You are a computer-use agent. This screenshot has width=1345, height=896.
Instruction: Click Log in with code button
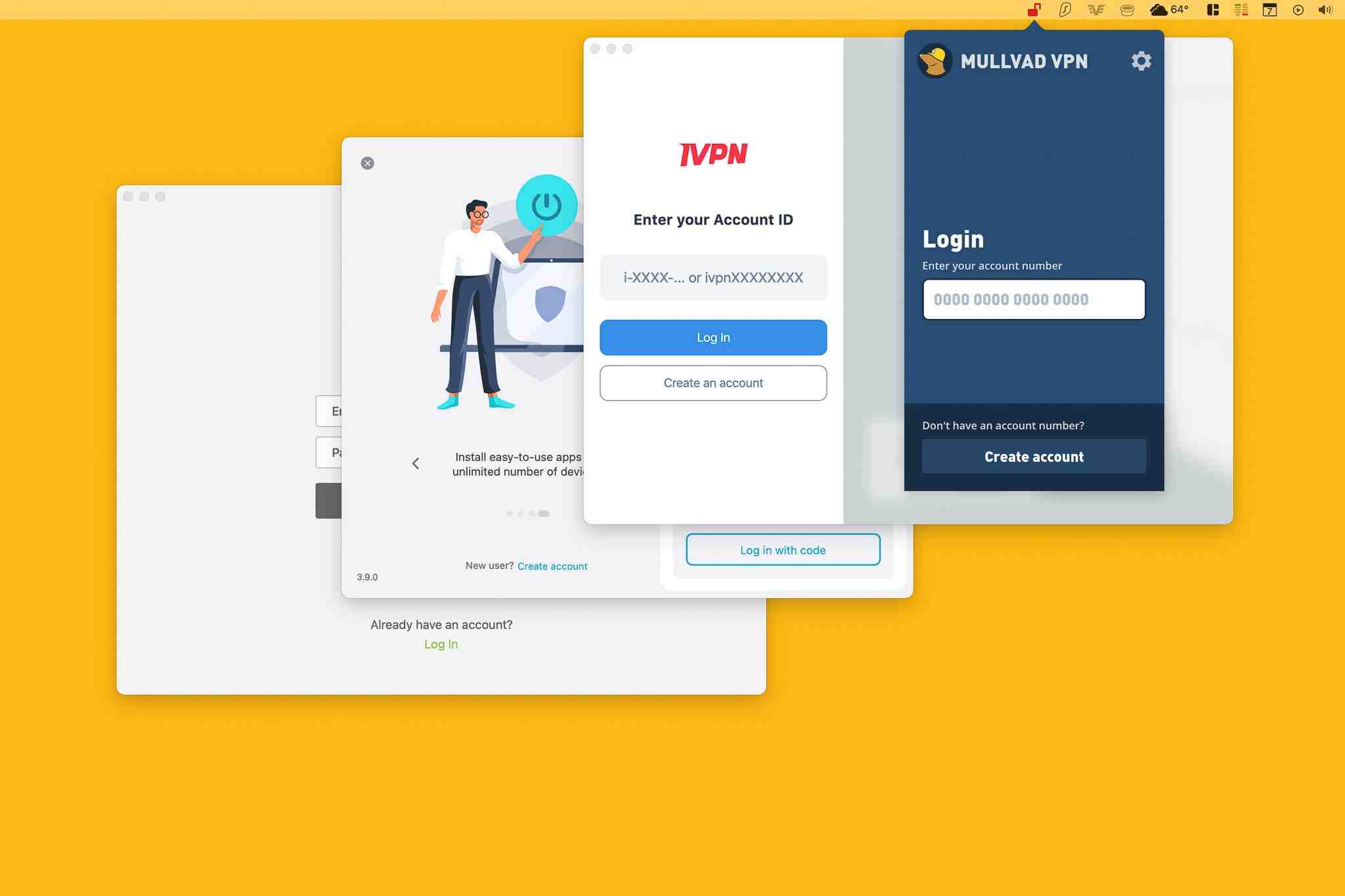pos(782,549)
